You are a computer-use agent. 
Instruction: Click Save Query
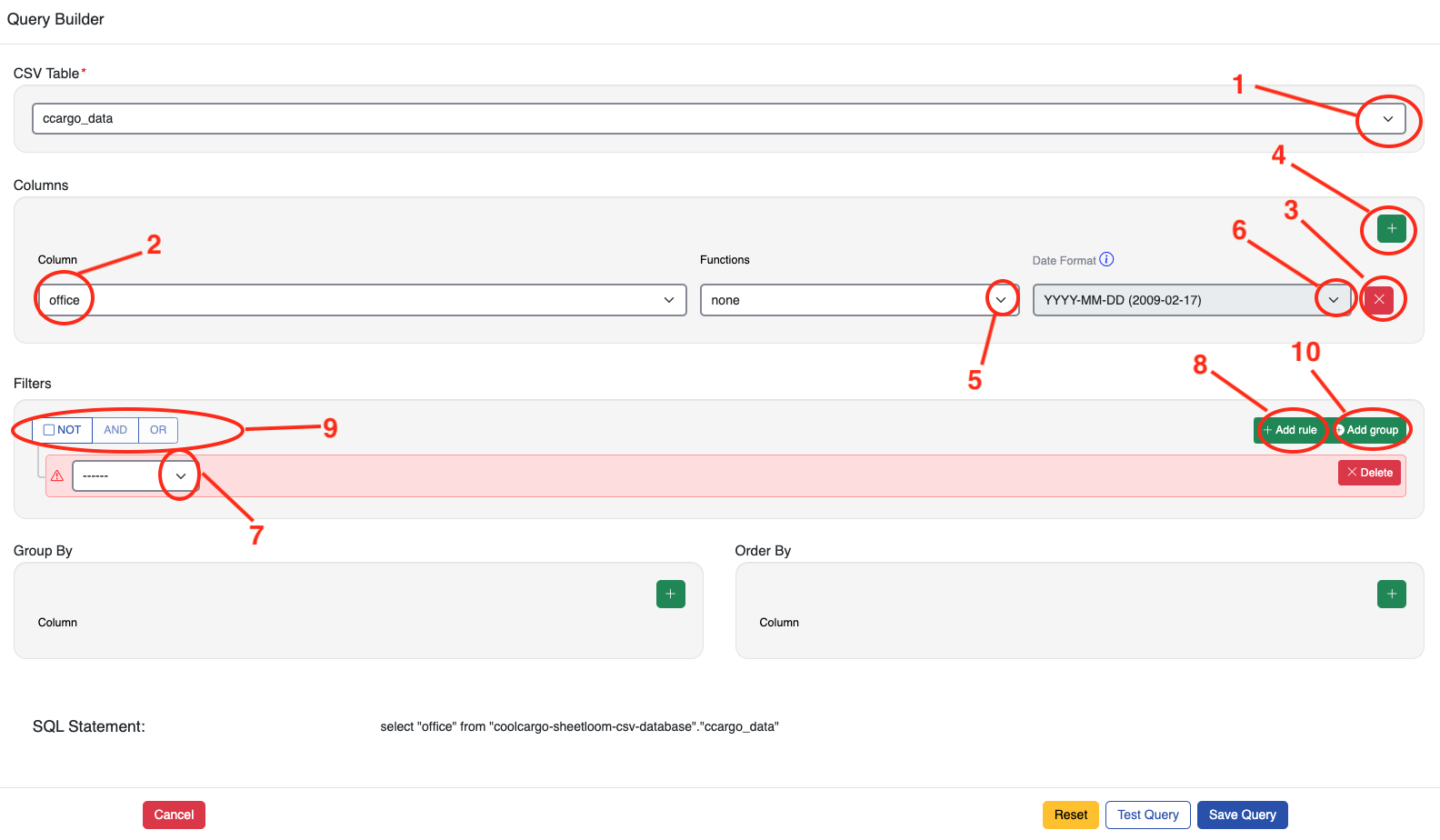pos(1243,815)
